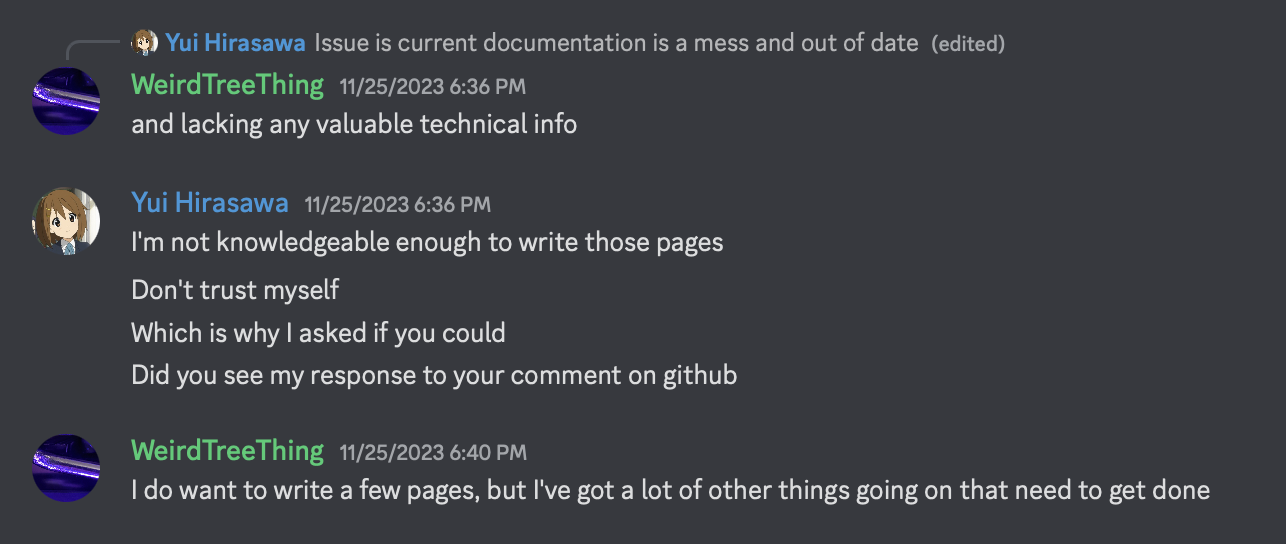Select message "I'm not knowledgeable enough to write those pages"

[x=427, y=242]
